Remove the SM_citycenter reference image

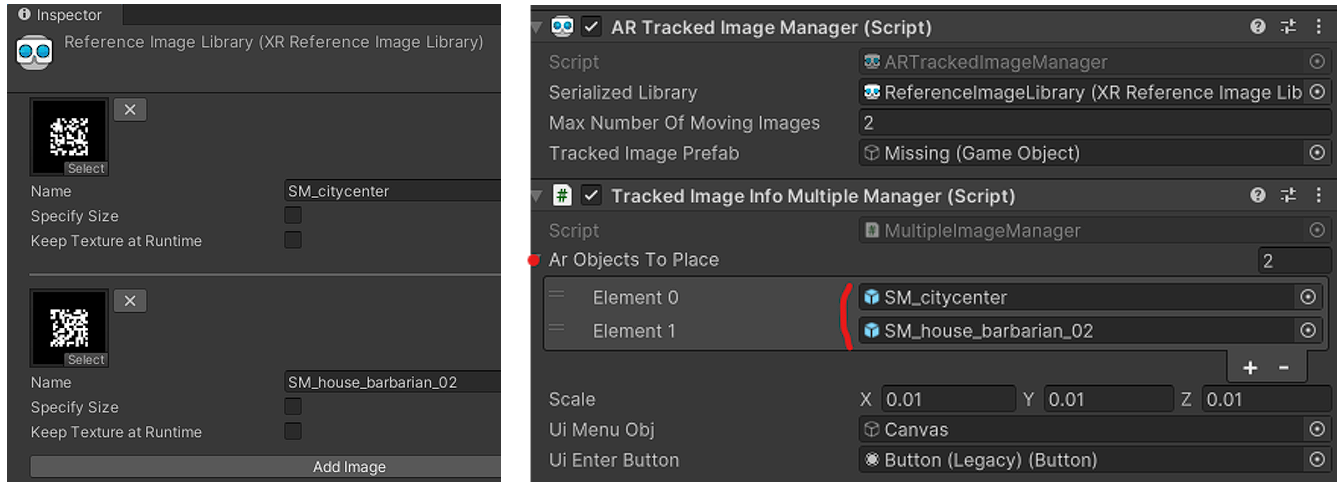(130, 110)
